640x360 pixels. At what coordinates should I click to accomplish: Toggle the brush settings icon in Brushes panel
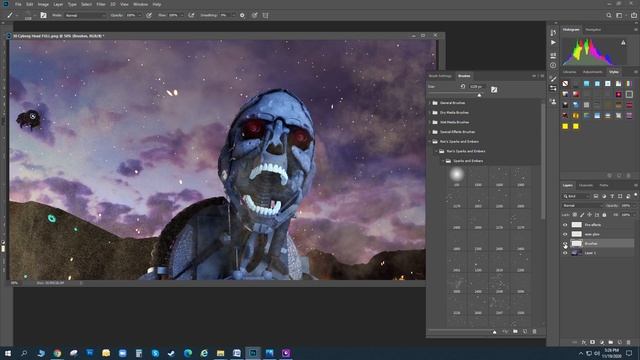[494, 89]
